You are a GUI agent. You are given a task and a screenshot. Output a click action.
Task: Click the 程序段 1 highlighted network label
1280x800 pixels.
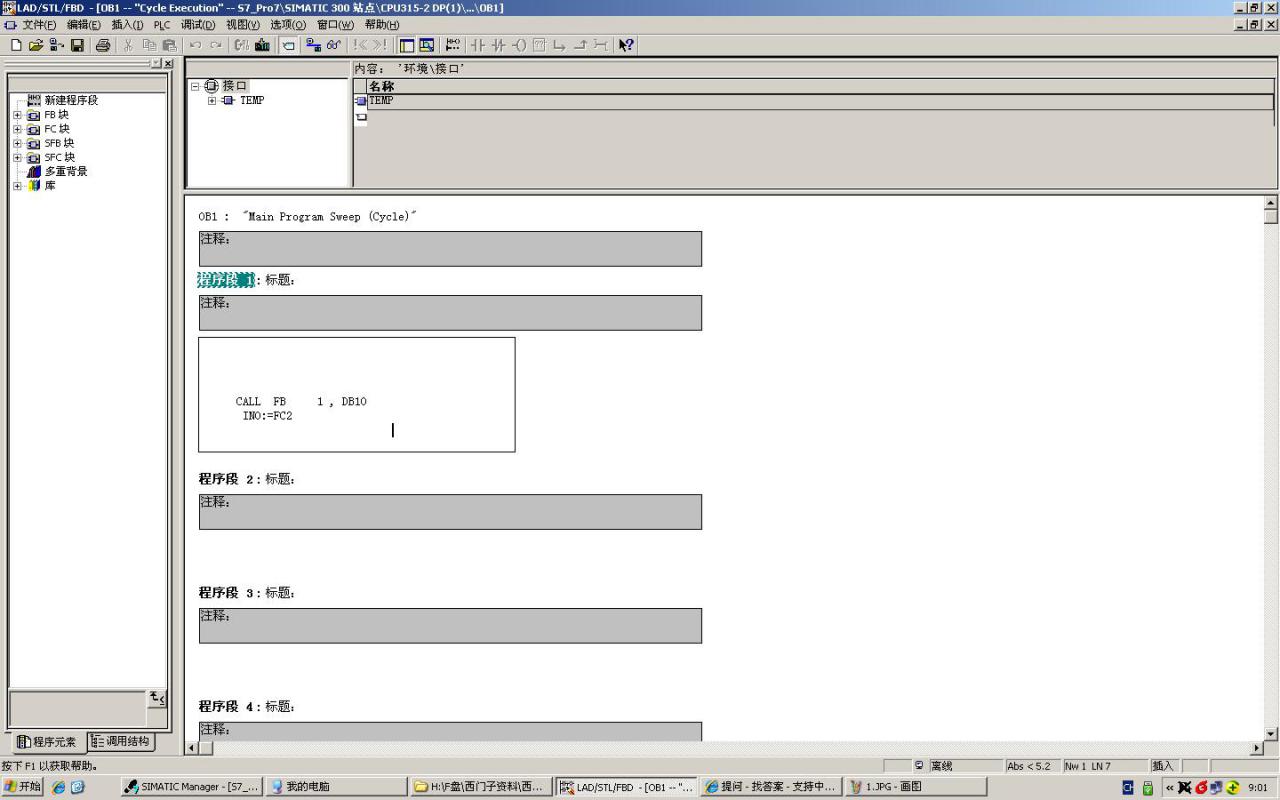pyautogui.click(x=226, y=280)
